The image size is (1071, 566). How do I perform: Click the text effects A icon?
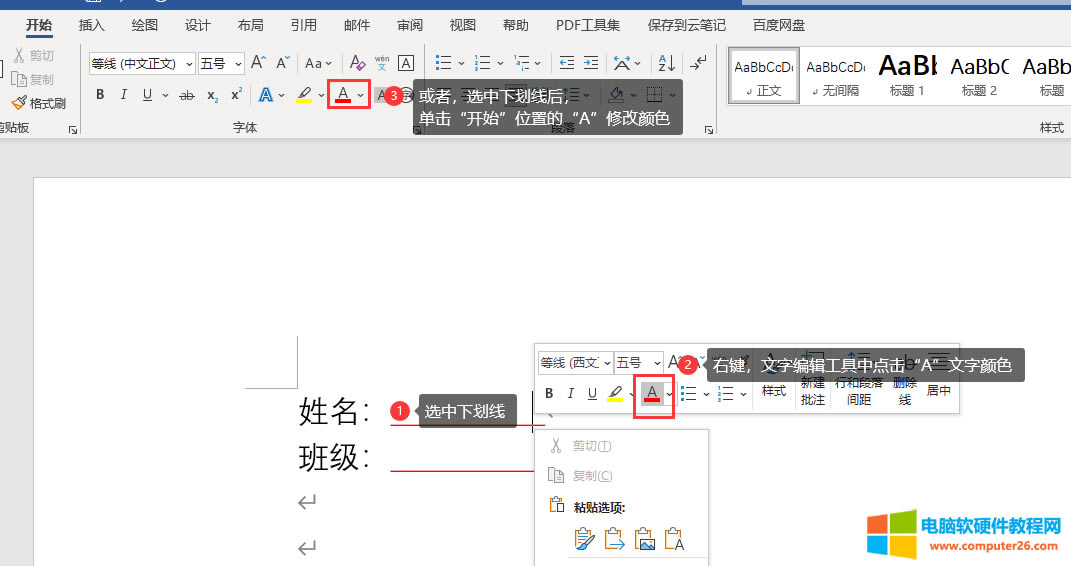tap(266, 95)
